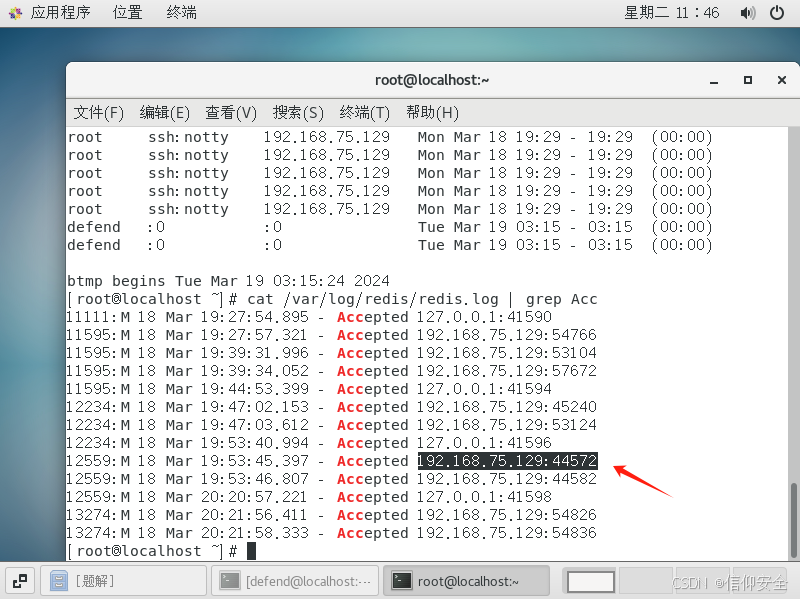800x599 pixels.
Task: Select the first workspace in switcher
Action: pos(590,581)
